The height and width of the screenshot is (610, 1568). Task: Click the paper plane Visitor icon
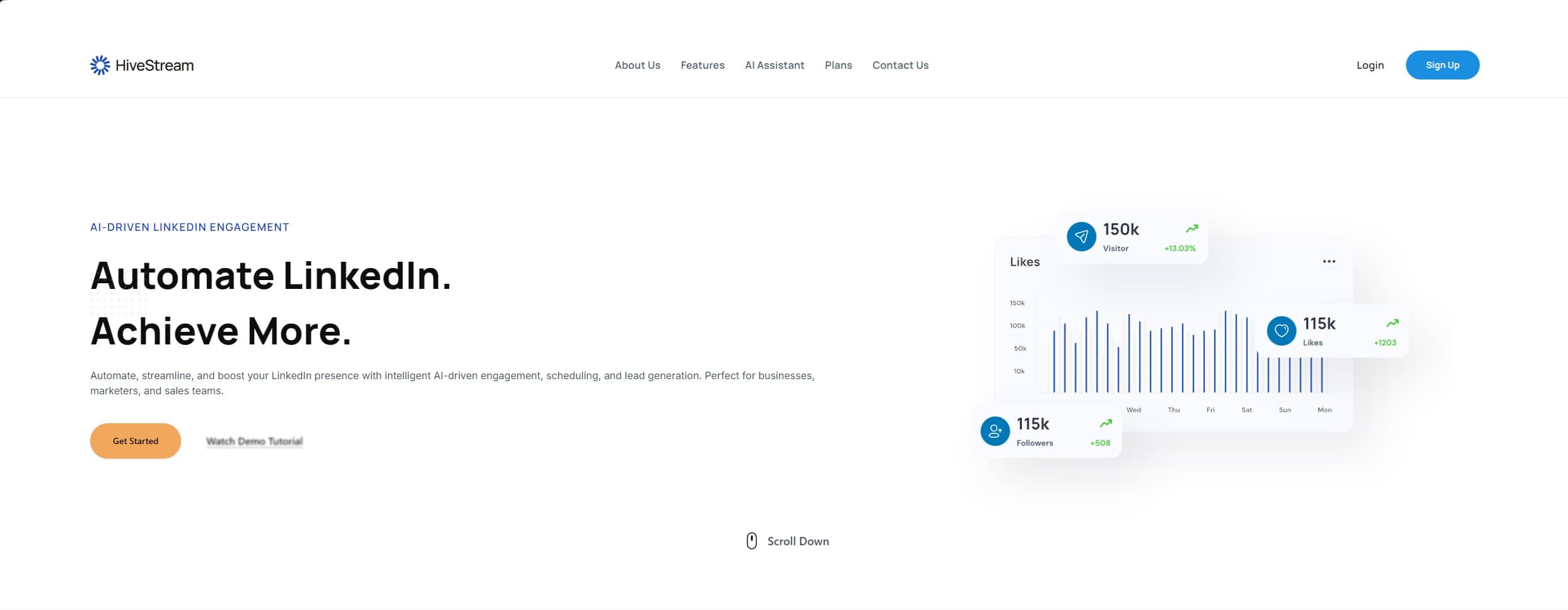pyautogui.click(x=1081, y=237)
